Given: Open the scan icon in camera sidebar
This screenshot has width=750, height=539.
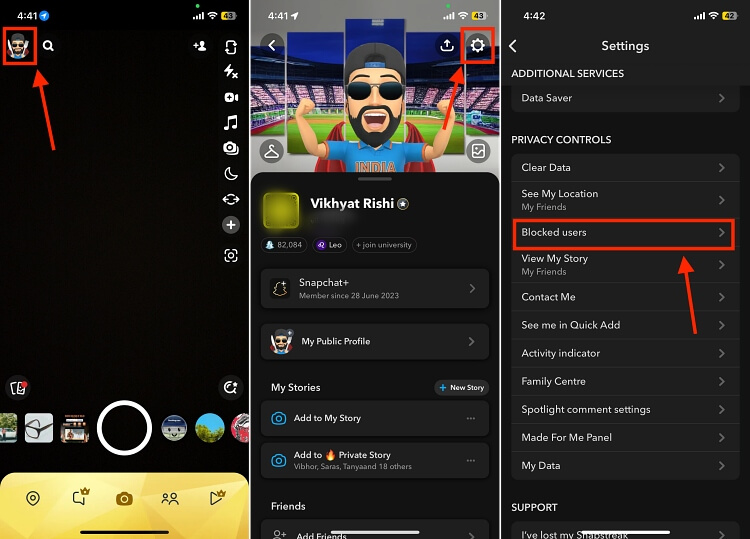Looking at the screenshot, I should pos(231,255).
